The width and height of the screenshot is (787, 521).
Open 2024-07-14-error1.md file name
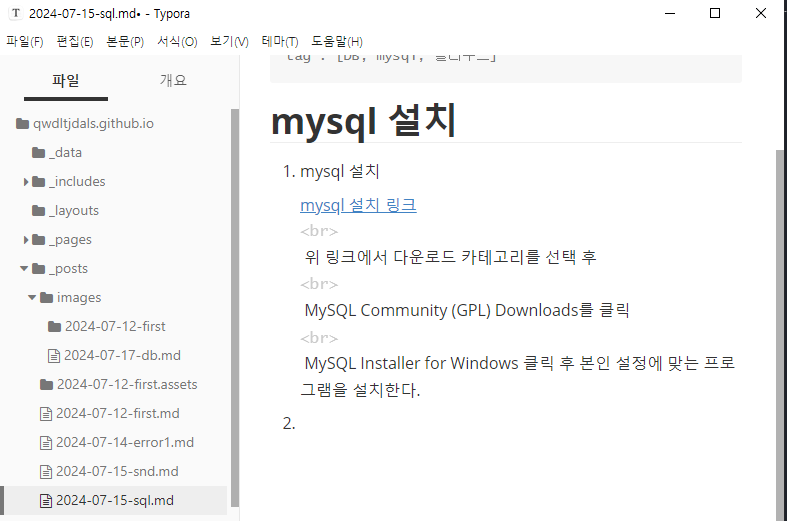pos(125,443)
